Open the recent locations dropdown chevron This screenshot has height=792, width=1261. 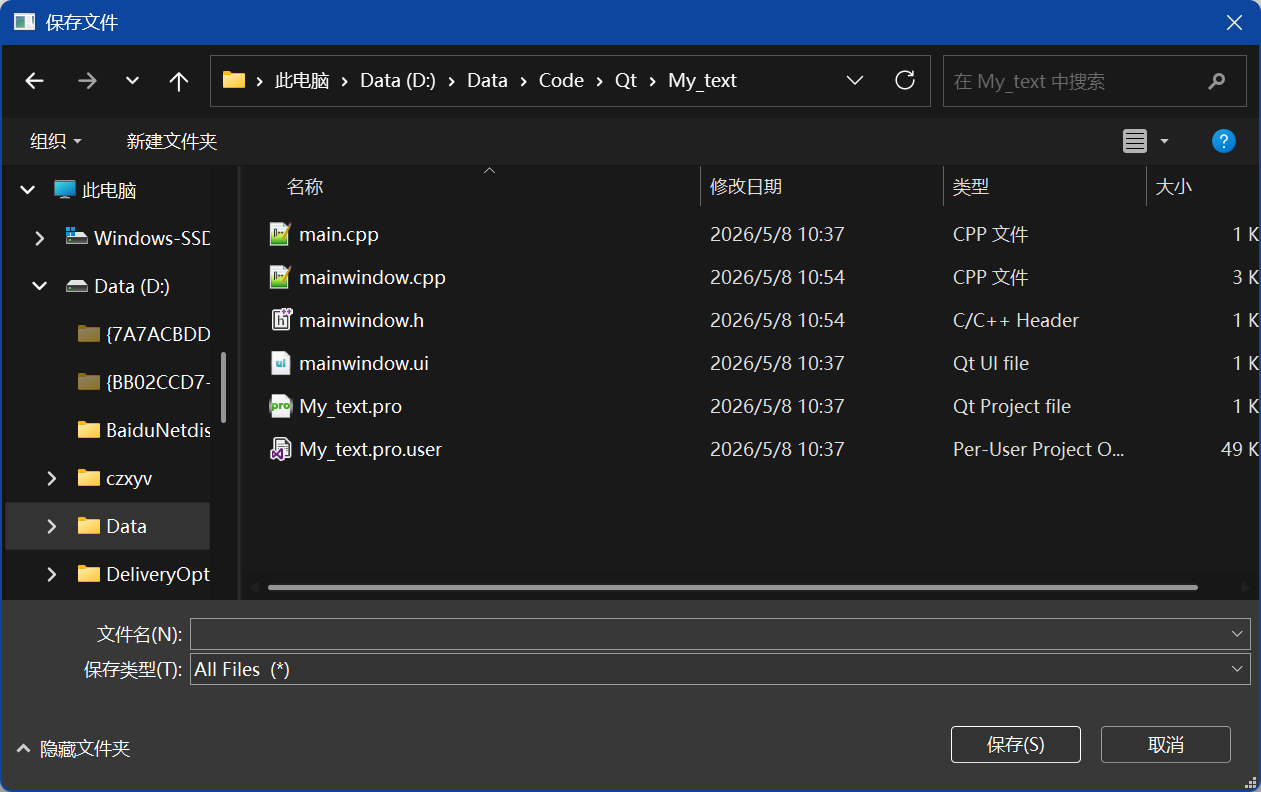(132, 81)
